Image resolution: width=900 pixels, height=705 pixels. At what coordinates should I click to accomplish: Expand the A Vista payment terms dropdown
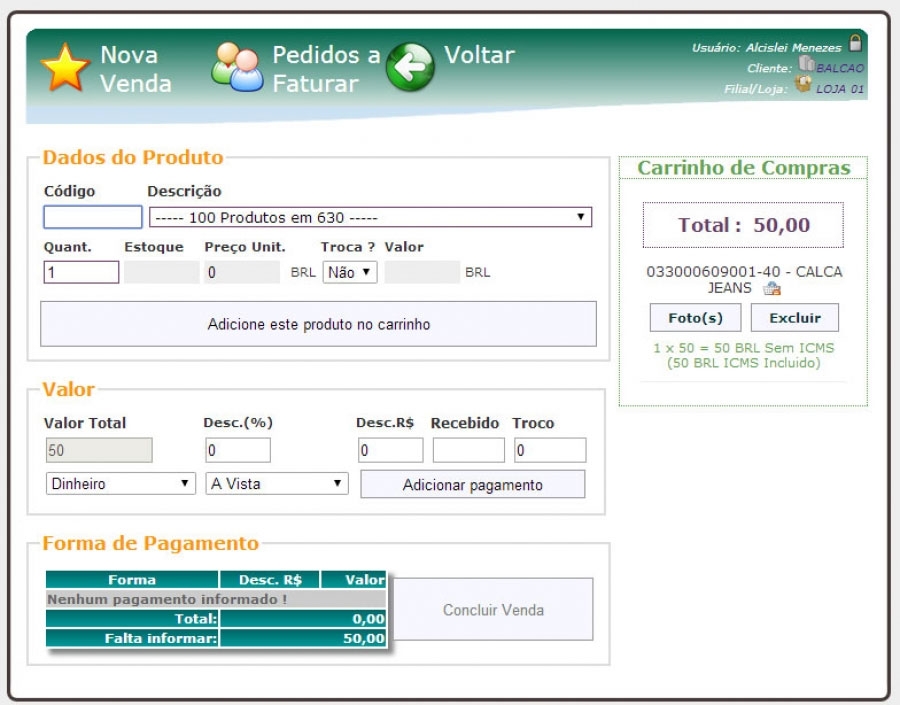277,484
